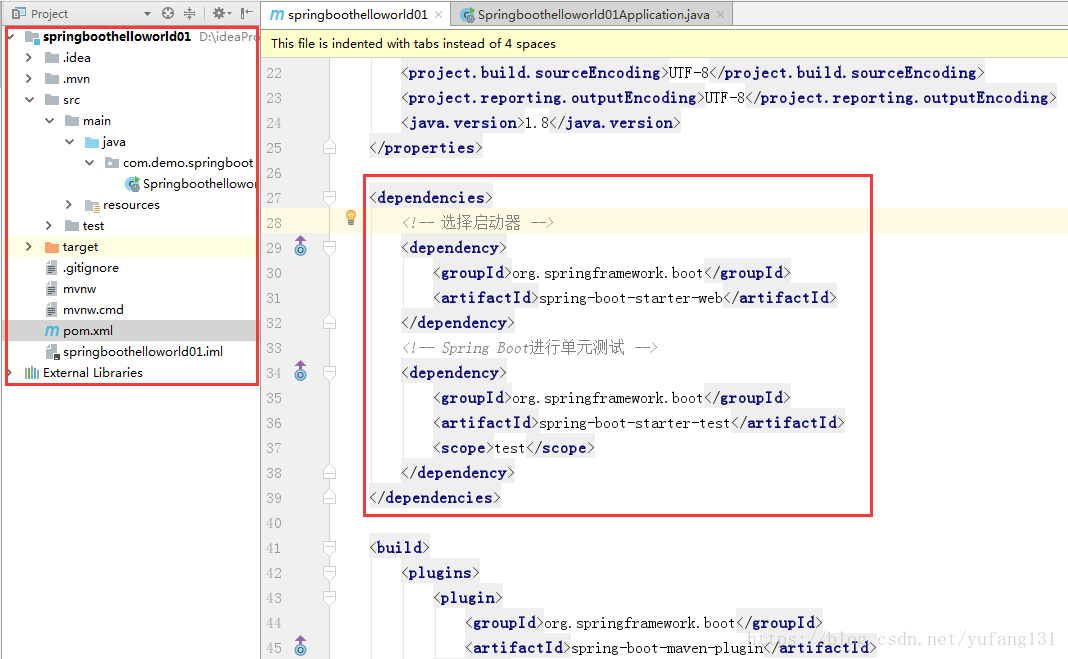The width and height of the screenshot is (1068, 659).
Task: Click the Project tool window title
Action: [49, 14]
